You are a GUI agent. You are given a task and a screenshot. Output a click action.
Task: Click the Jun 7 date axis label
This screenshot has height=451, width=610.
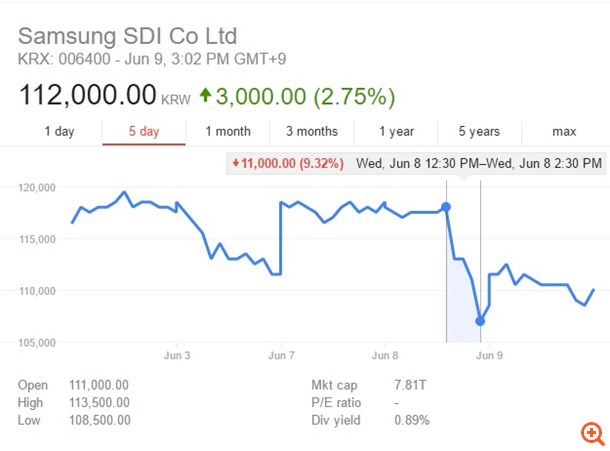pos(281,354)
